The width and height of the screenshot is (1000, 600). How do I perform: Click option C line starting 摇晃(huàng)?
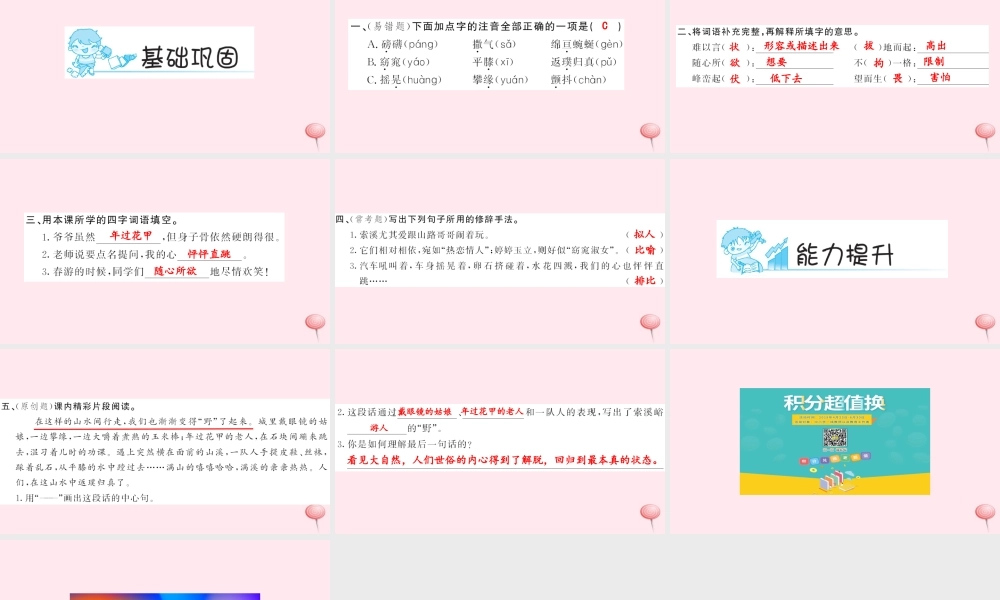487,80
